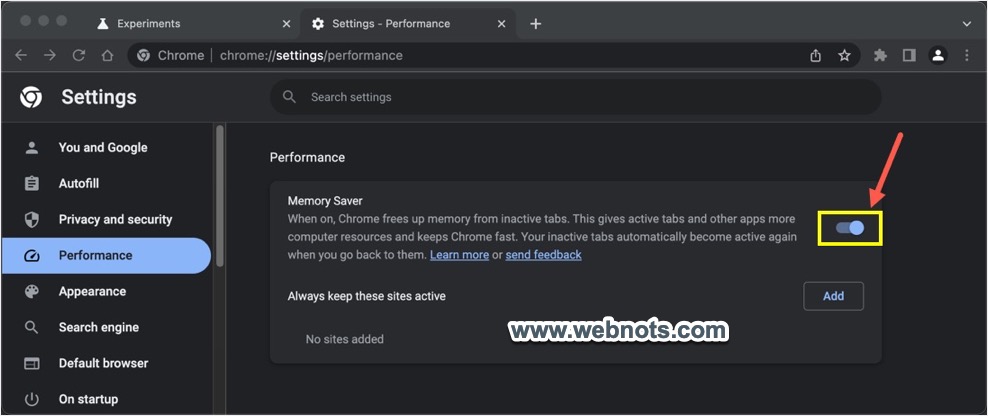The width and height of the screenshot is (988, 416).
Task: Click the Performance gauge icon
Action: pos(32,255)
